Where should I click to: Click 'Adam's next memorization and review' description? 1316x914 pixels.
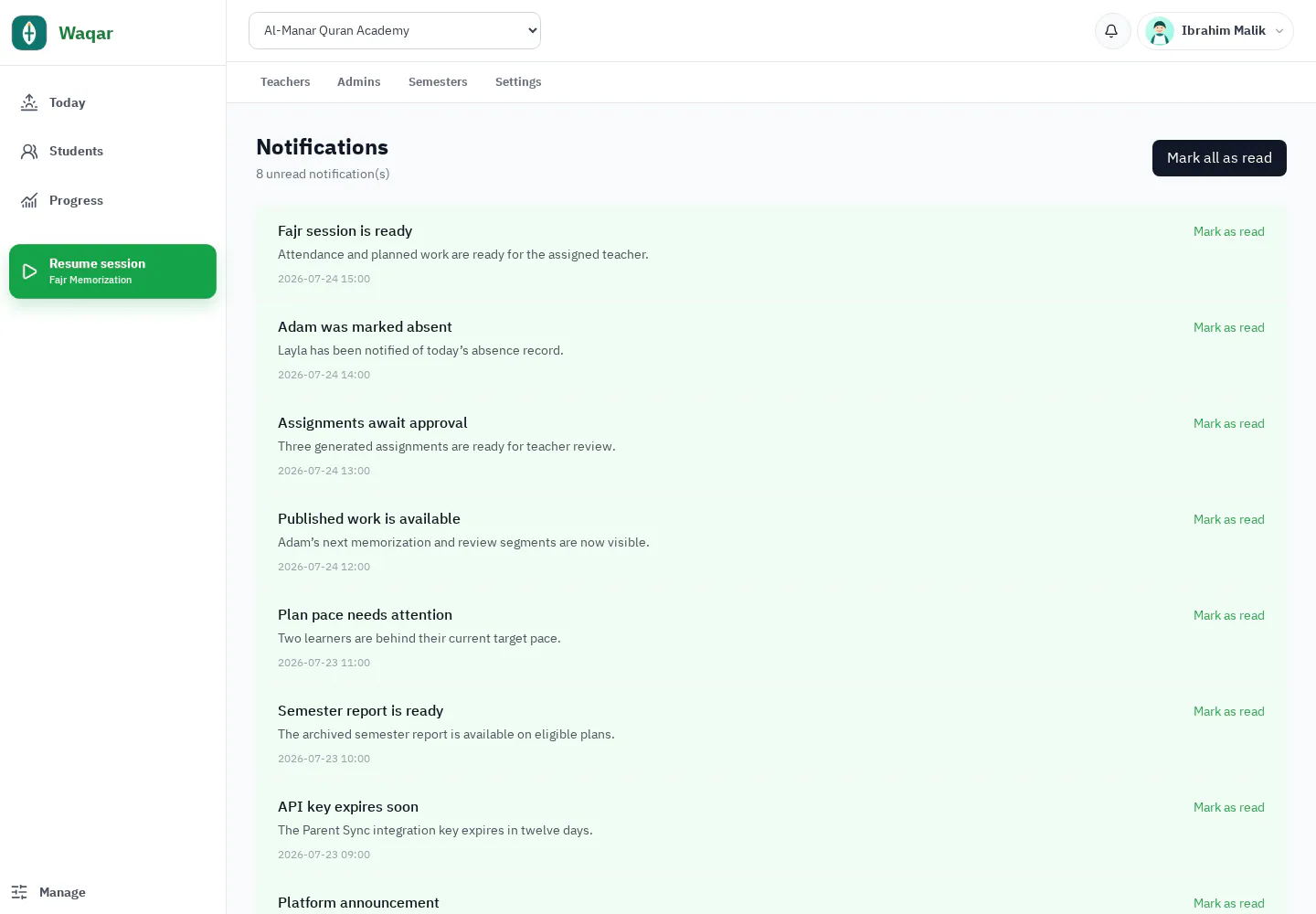463,543
